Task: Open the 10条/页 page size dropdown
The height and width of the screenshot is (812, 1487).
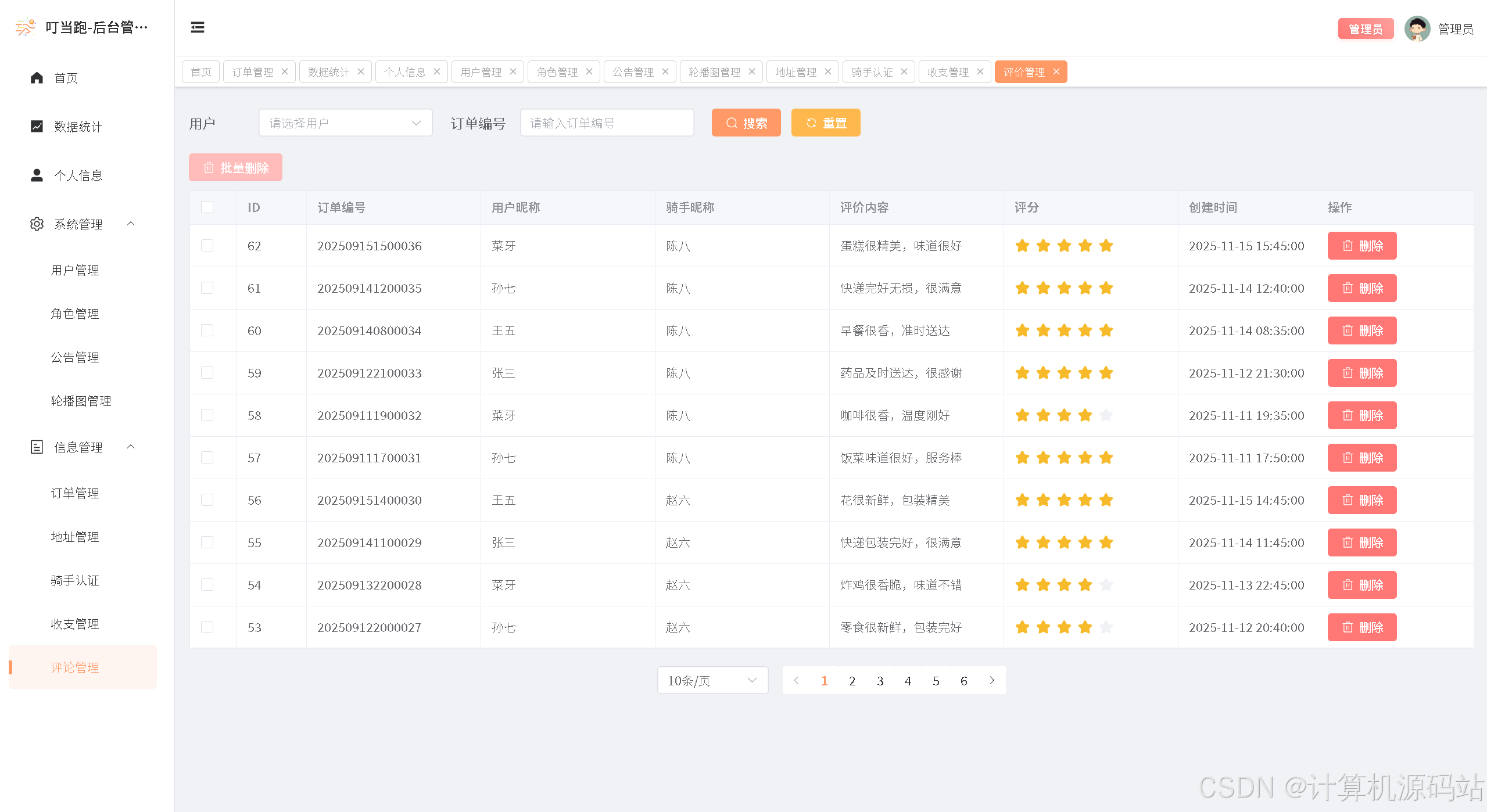Action: coord(712,681)
